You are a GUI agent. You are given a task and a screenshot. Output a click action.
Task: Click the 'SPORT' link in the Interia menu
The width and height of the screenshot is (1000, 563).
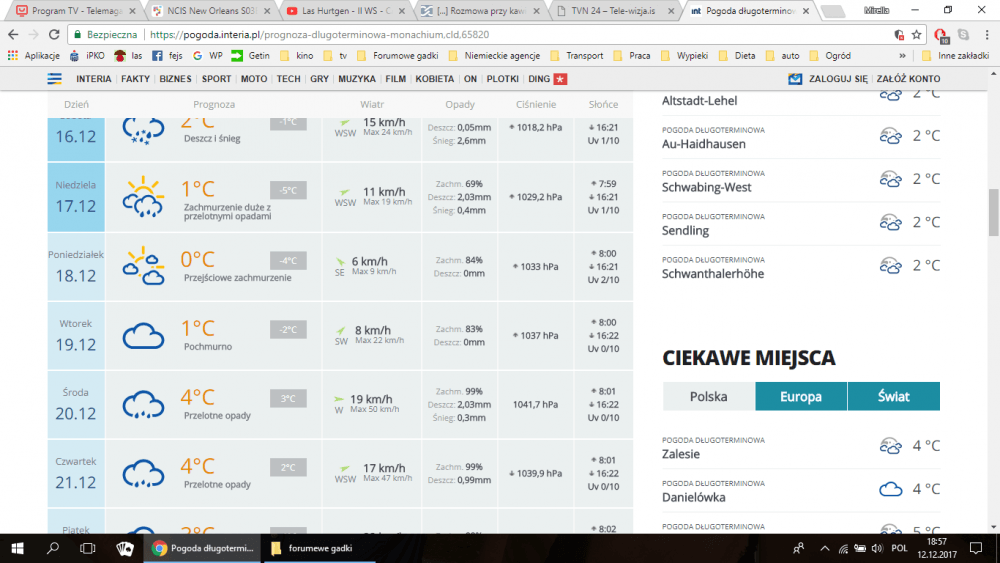click(x=216, y=79)
